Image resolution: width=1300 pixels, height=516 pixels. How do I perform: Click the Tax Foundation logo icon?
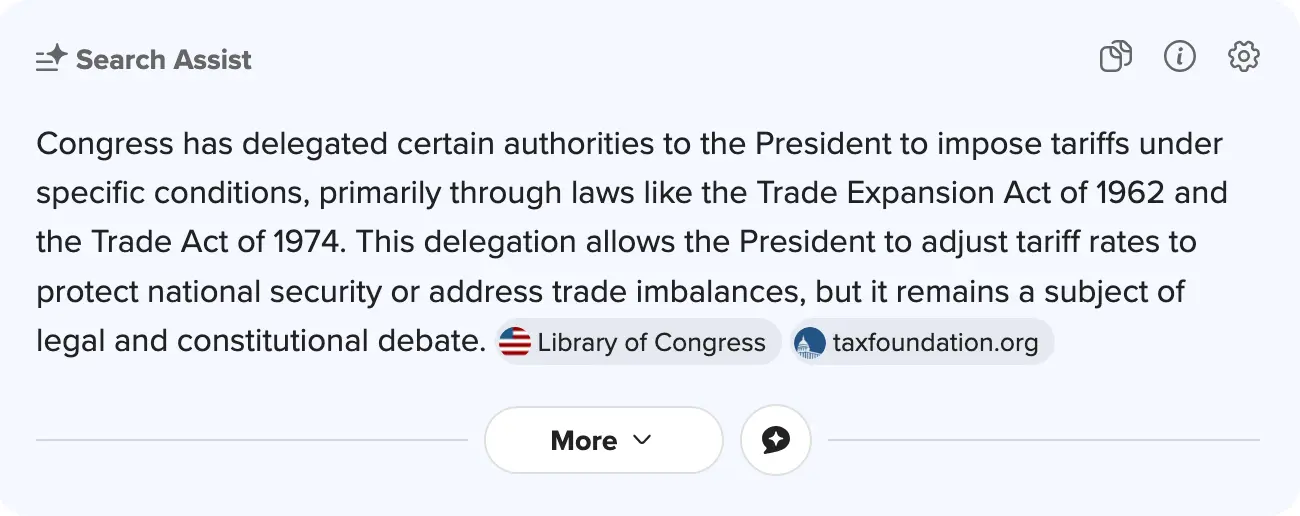click(809, 343)
